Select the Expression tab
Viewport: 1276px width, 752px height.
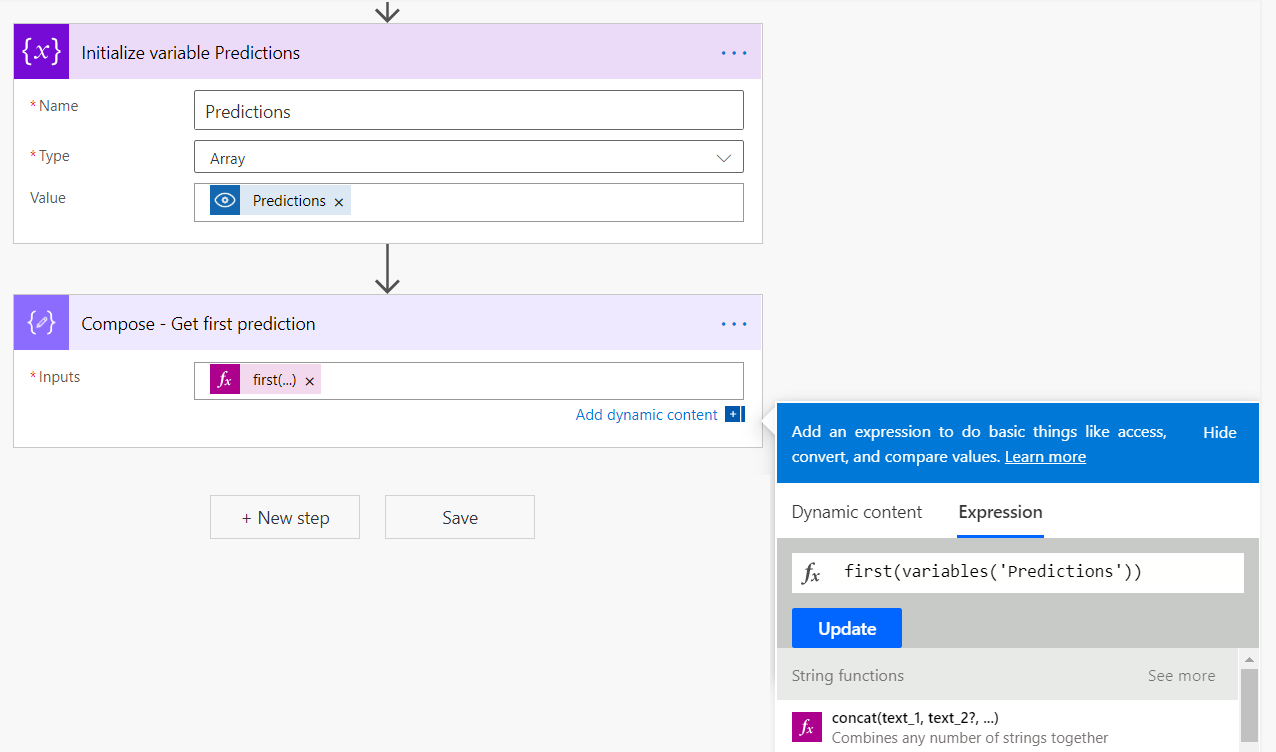pyautogui.click(x=1000, y=512)
